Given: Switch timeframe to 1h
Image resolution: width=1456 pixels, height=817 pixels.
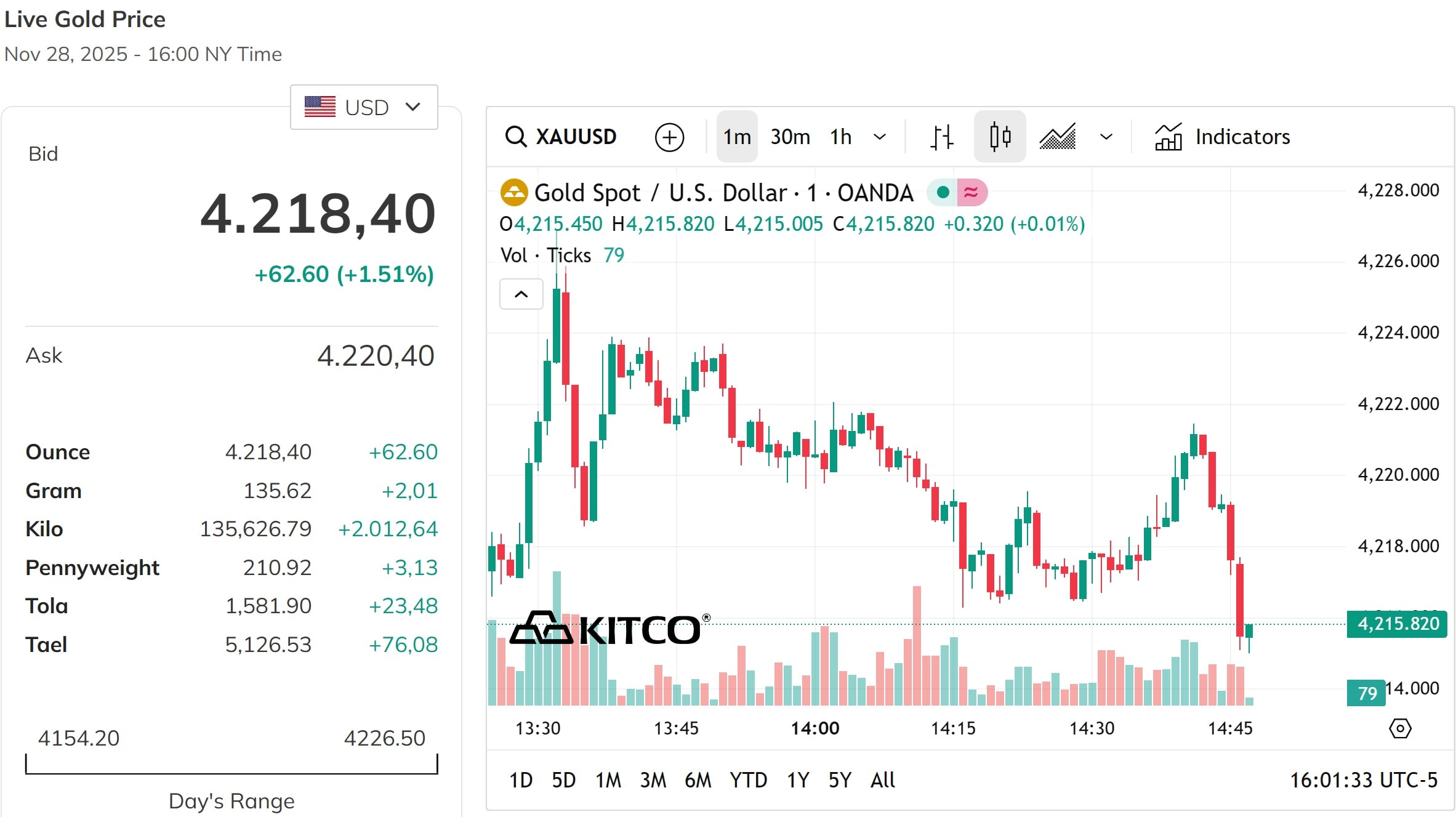Looking at the screenshot, I should [841, 137].
